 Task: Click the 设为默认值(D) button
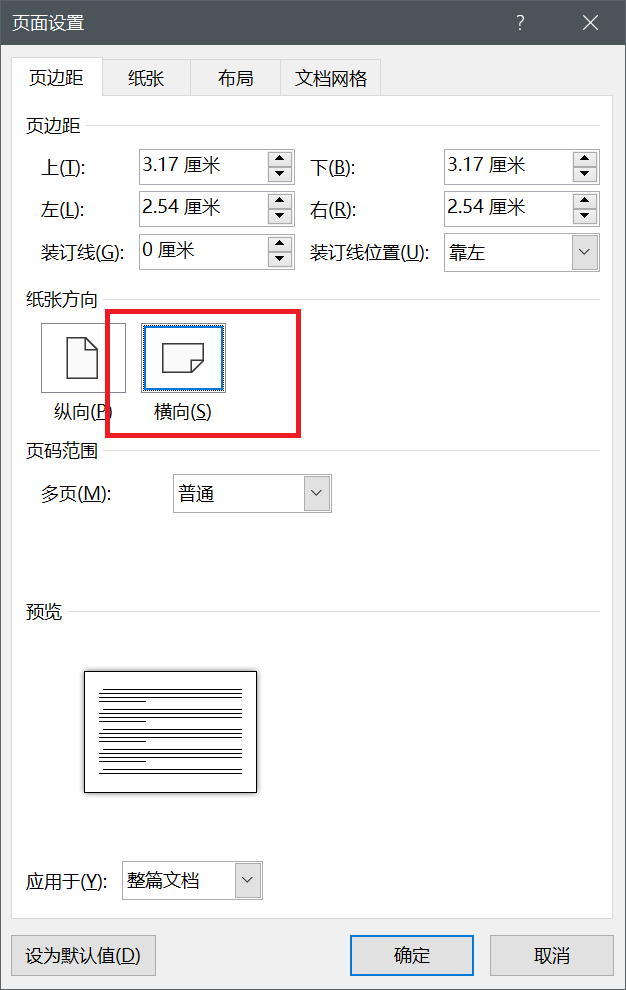pos(83,955)
